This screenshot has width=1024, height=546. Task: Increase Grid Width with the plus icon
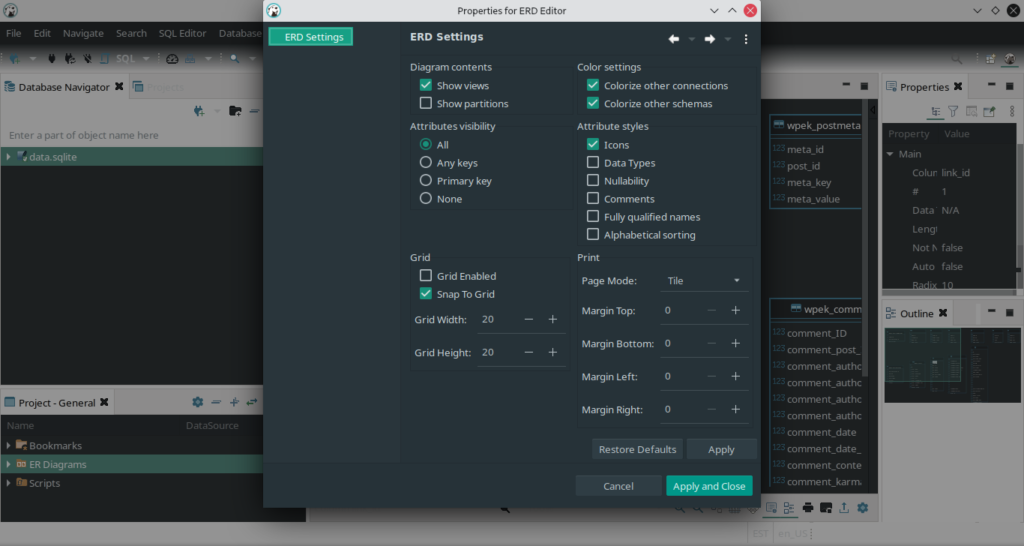pos(552,319)
